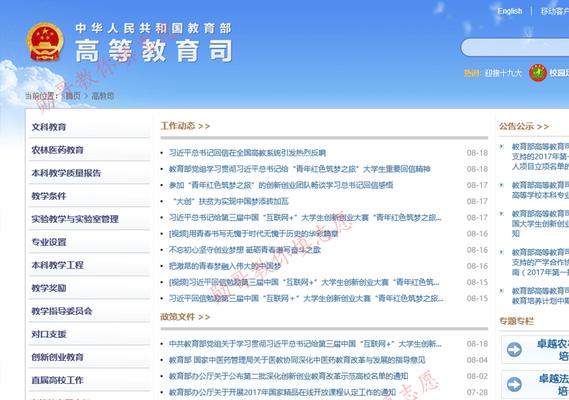The width and height of the screenshot is (569, 400).
Task: Click the 高等教育司 site title
Action: tap(153, 51)
